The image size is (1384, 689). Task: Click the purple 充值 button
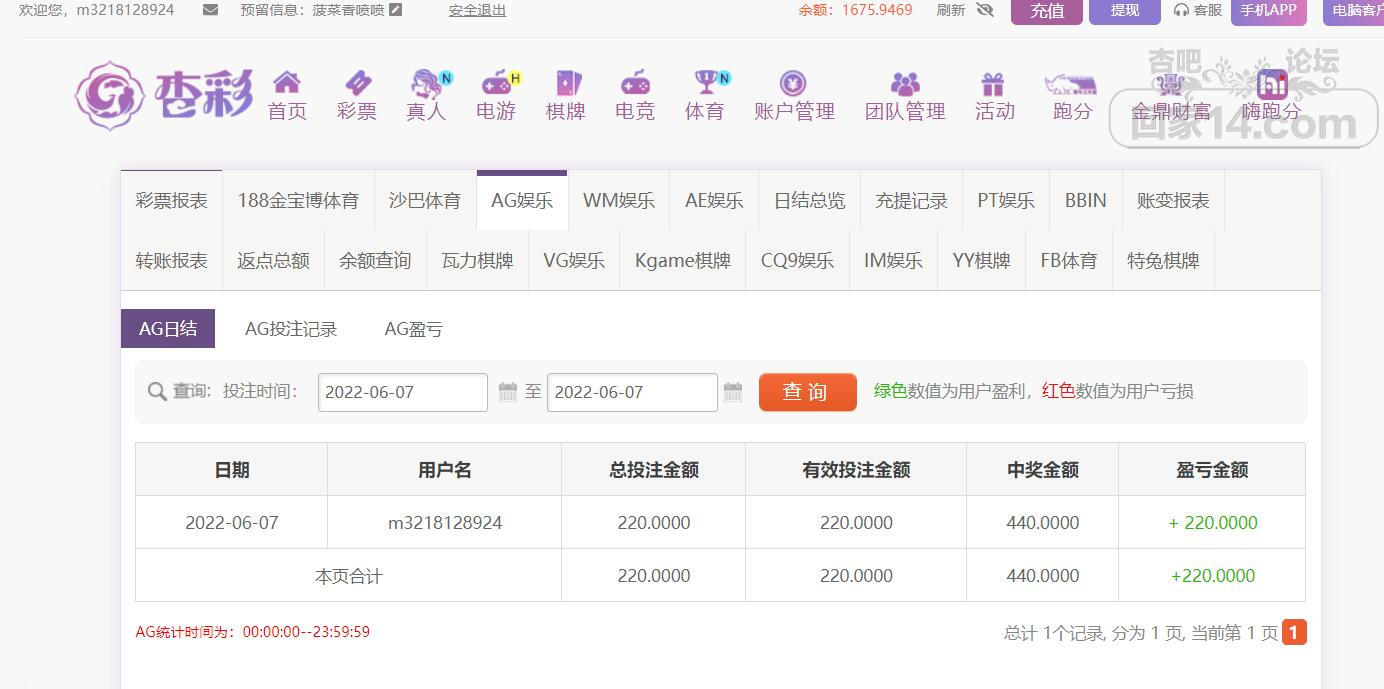click(x=1046, y=11)
